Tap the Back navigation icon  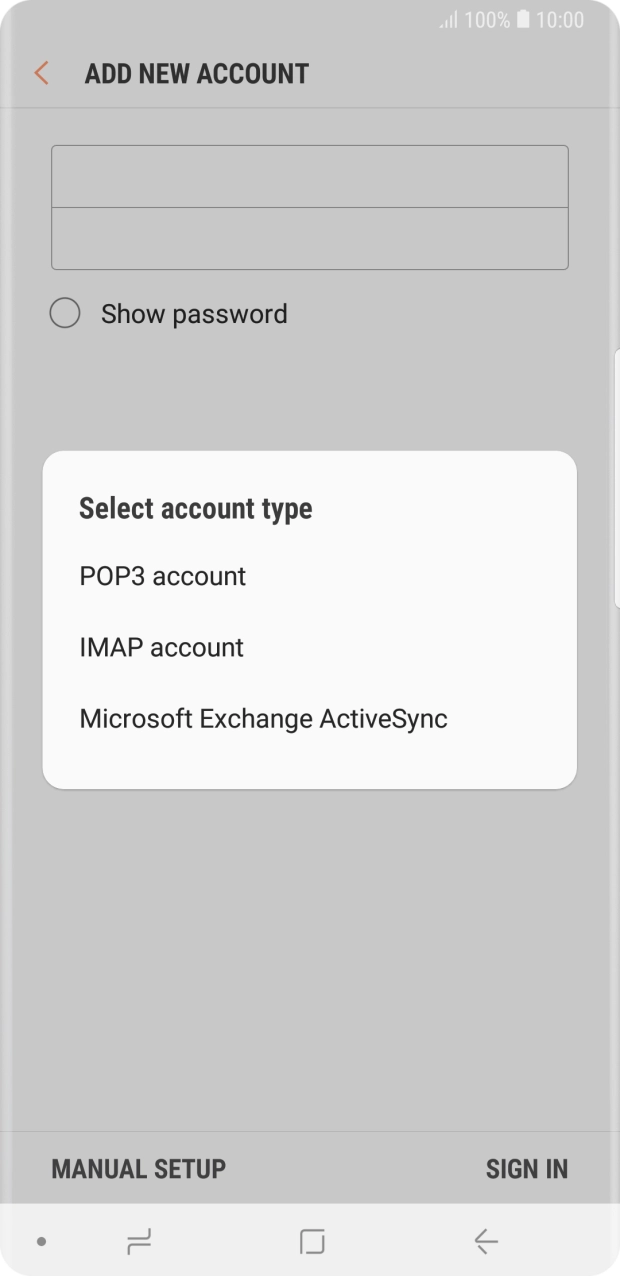(484, 1240)
